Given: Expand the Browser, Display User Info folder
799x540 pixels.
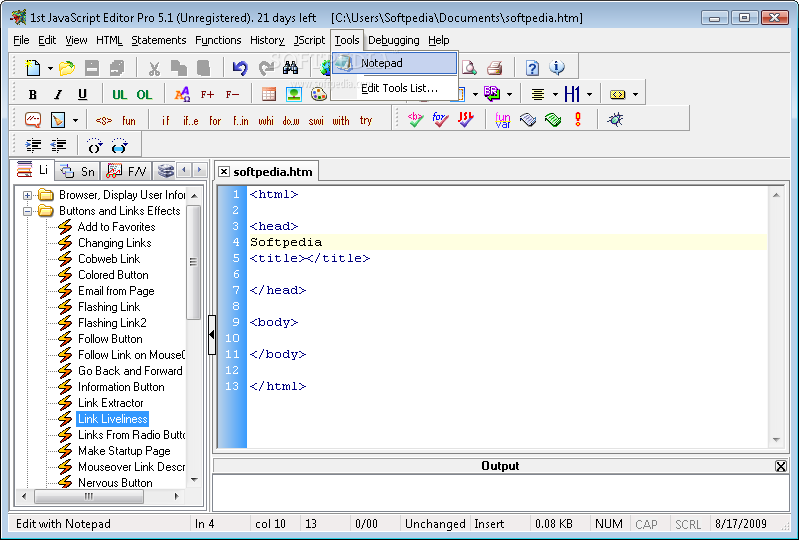Looking at the screenshot, I should pyautogui.click(x=28, y=195).
